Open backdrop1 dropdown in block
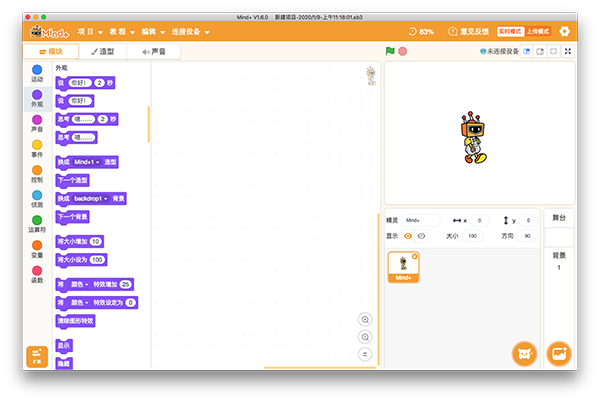This screenshot has height=402, width=600. [x=91, y=199]
